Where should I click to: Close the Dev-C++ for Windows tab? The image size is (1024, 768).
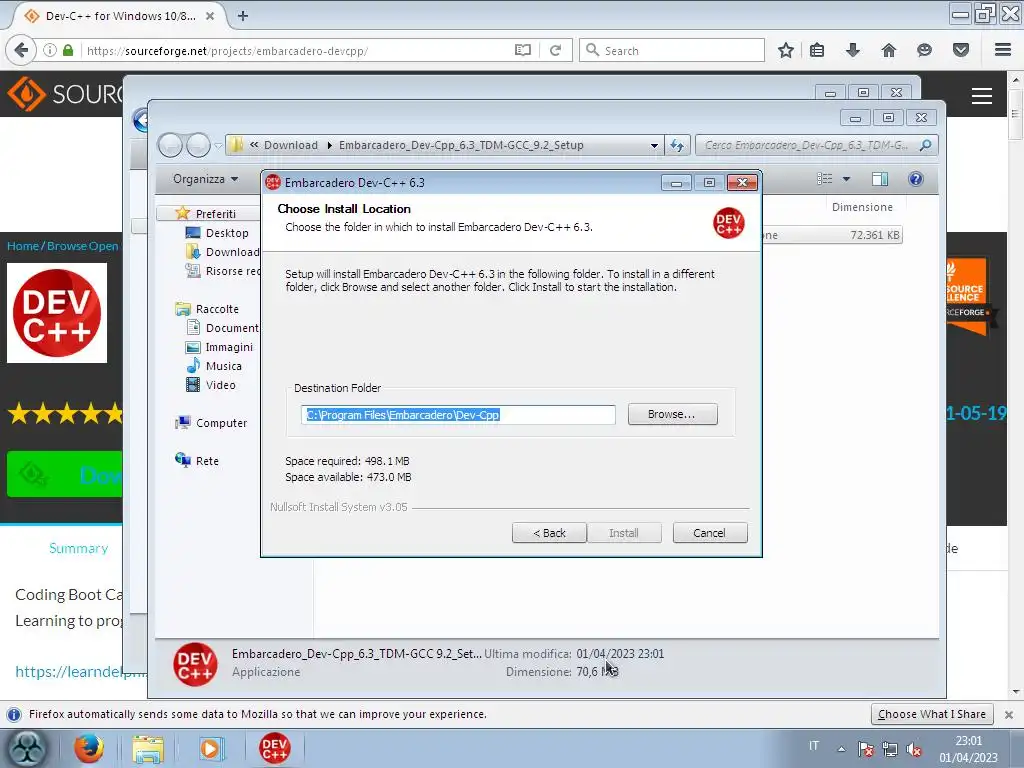210,16
